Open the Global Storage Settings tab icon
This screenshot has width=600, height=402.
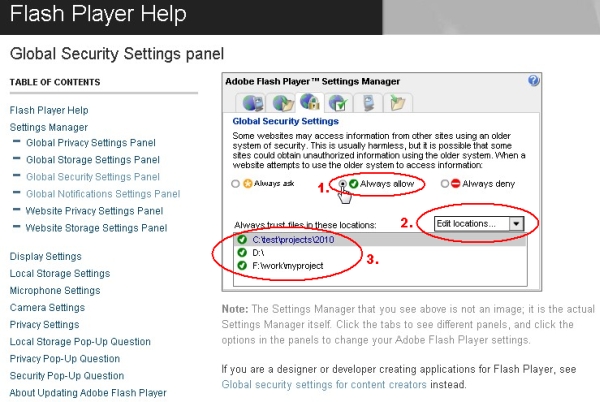[x=283, y=103]
